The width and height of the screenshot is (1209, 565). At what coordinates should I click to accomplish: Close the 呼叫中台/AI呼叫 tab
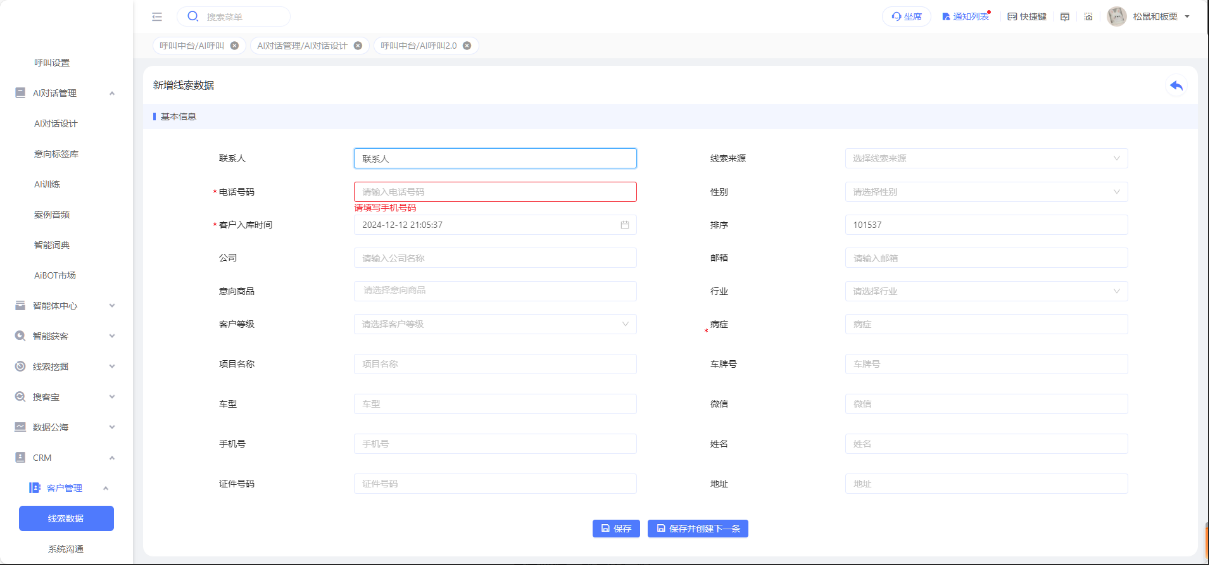coord(234,46)
